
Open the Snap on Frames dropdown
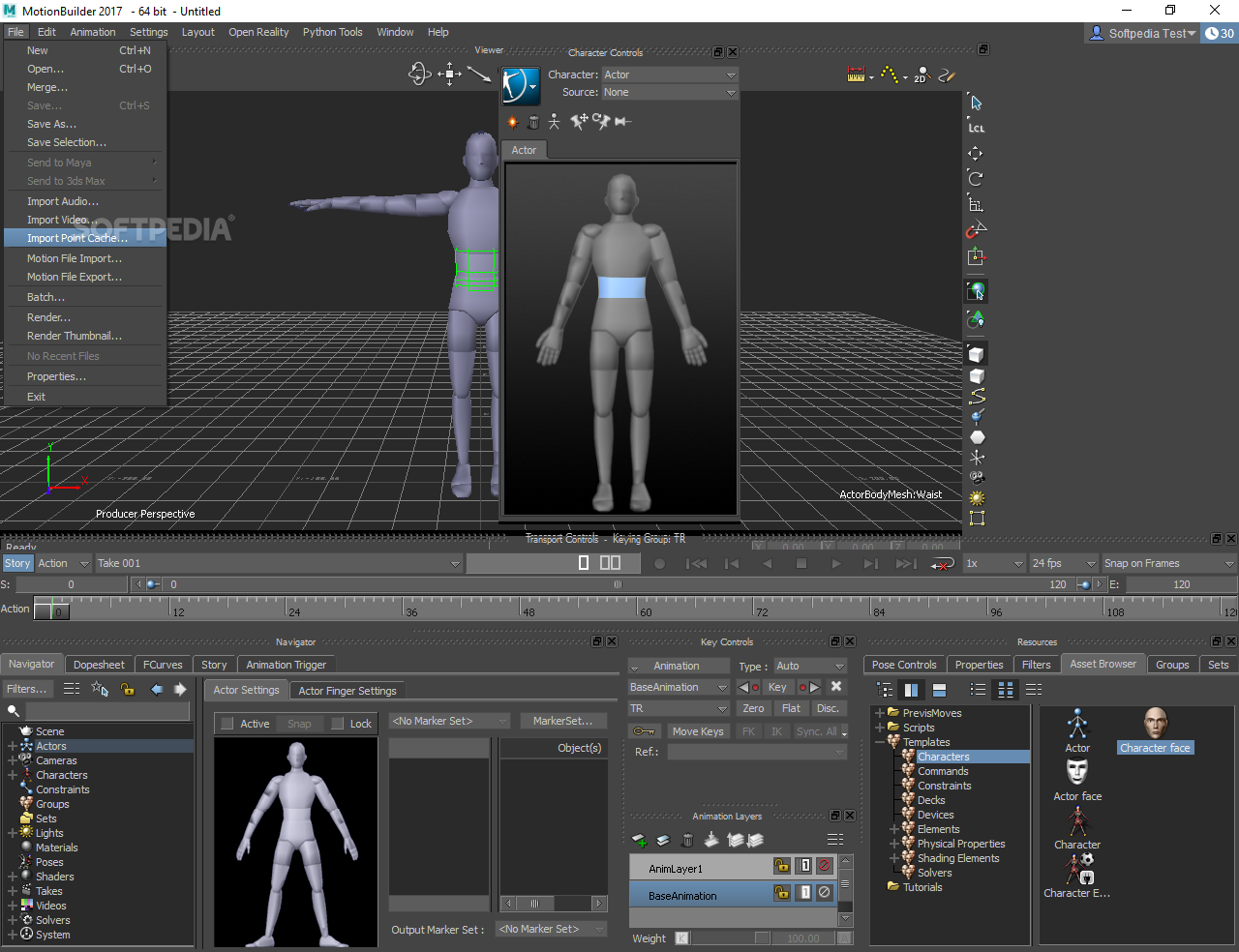pyautogui.click(x=1169, y=563)
